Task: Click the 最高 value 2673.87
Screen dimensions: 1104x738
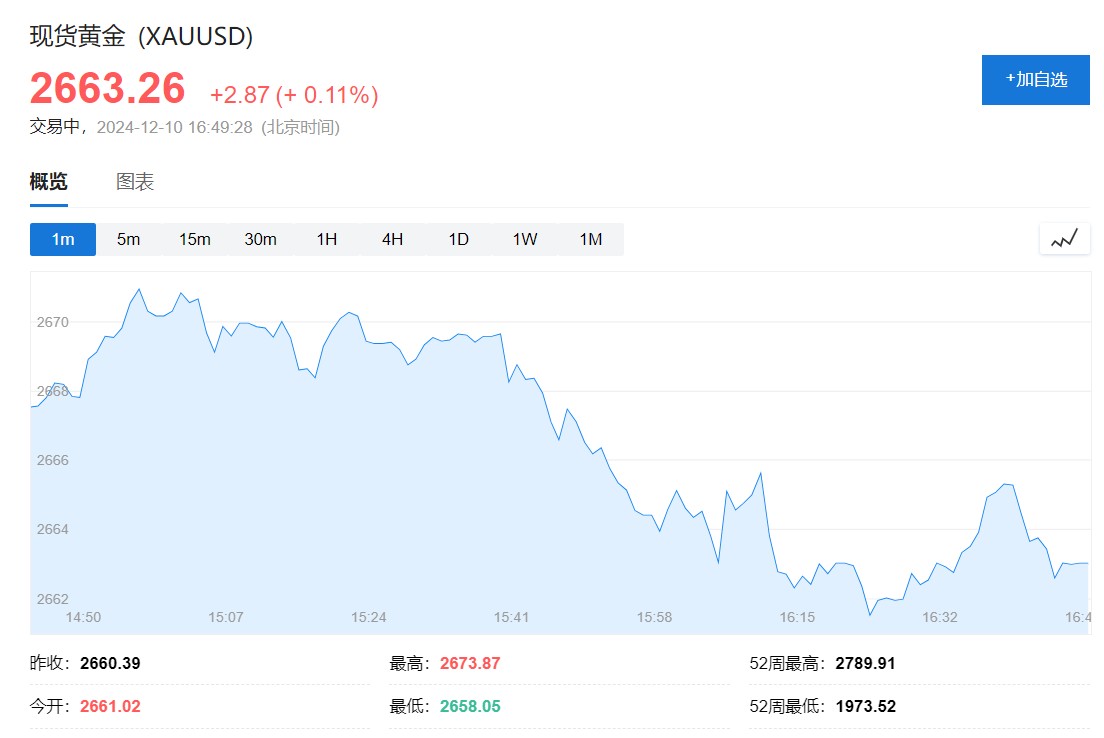Action: point(470,663)
